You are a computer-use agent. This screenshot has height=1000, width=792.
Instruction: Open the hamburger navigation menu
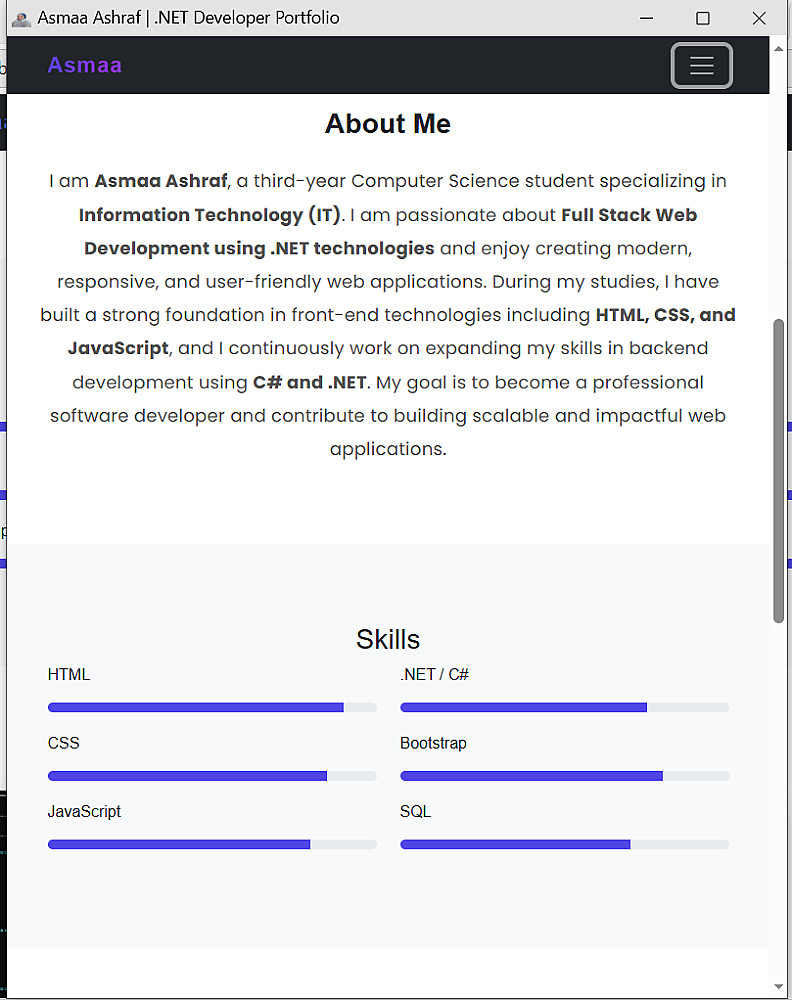pyautogui.click(x=701, y=66)
